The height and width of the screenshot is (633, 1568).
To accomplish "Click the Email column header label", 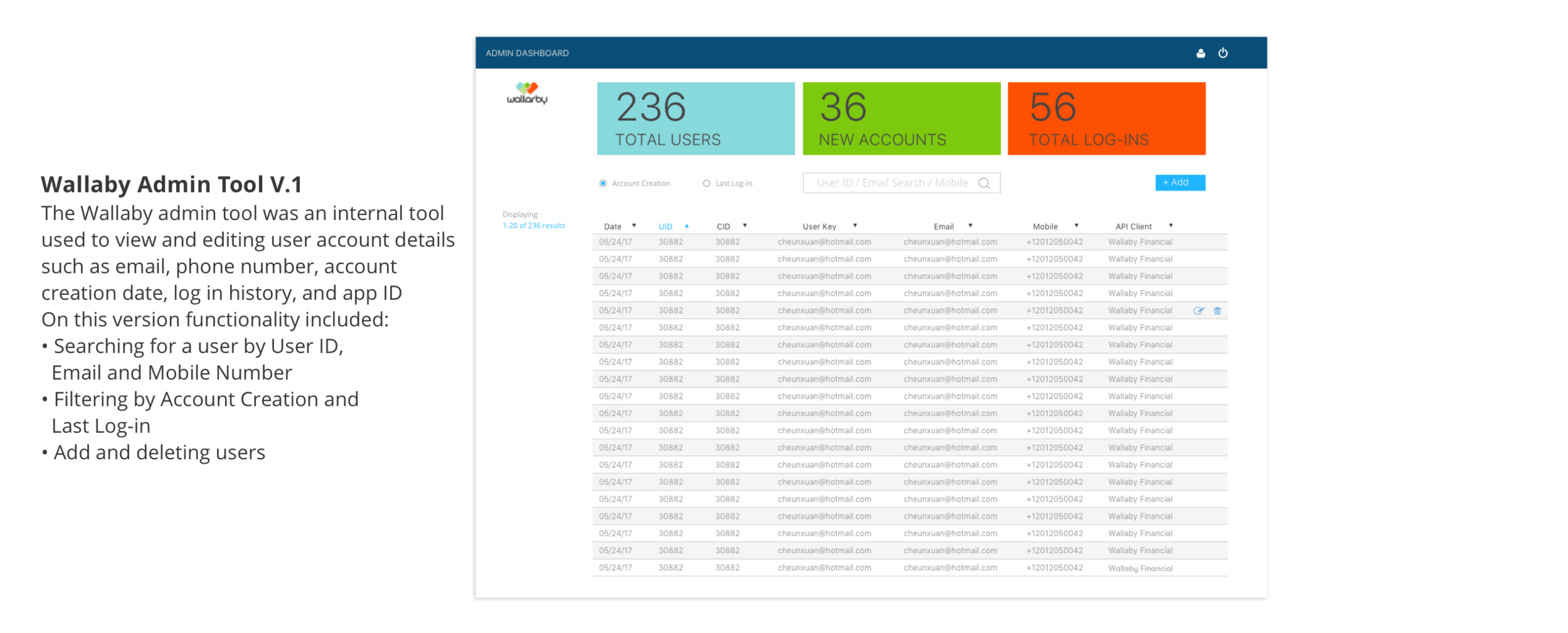I will coord(943,226).
